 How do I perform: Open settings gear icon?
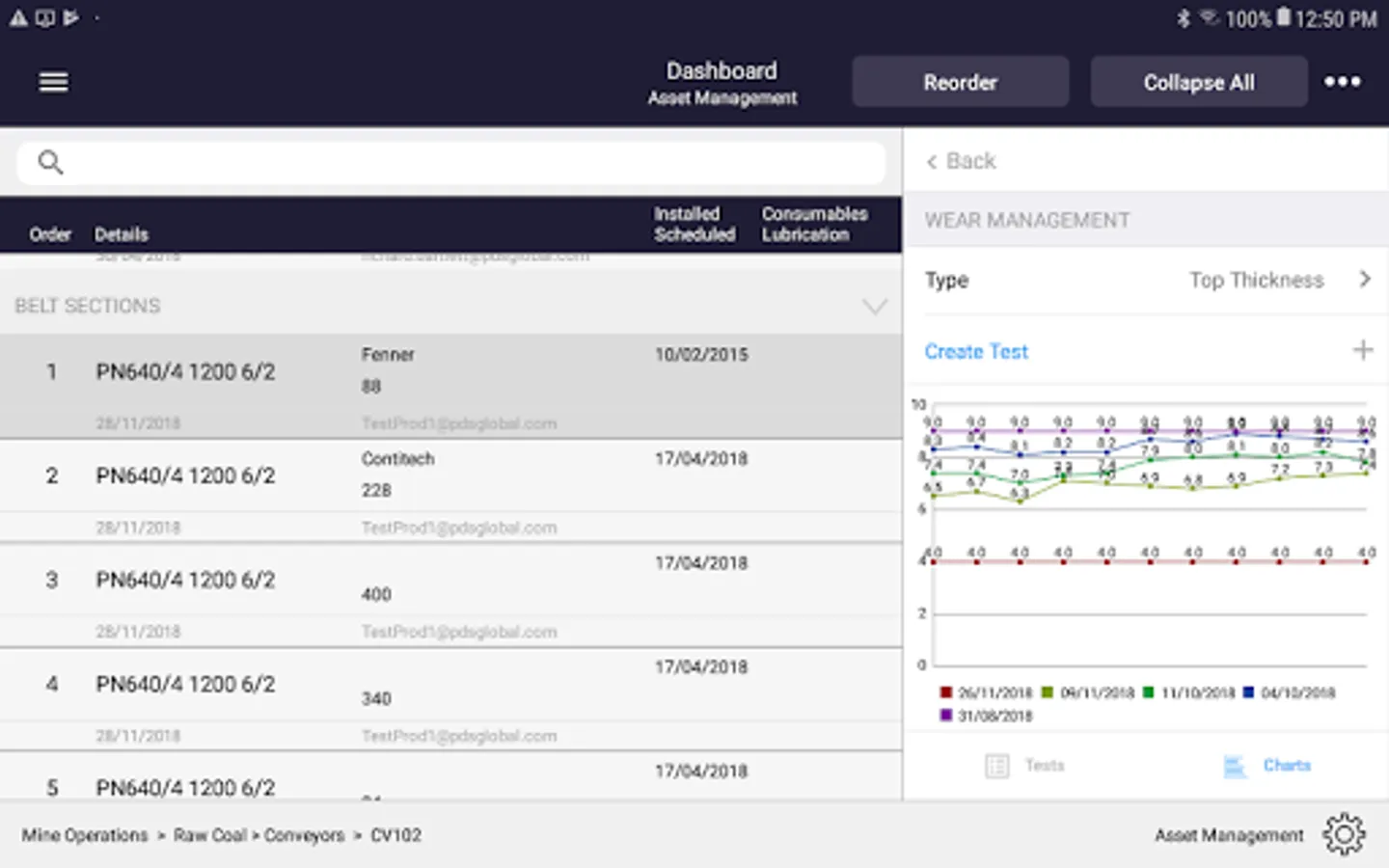coord(1344,834)
